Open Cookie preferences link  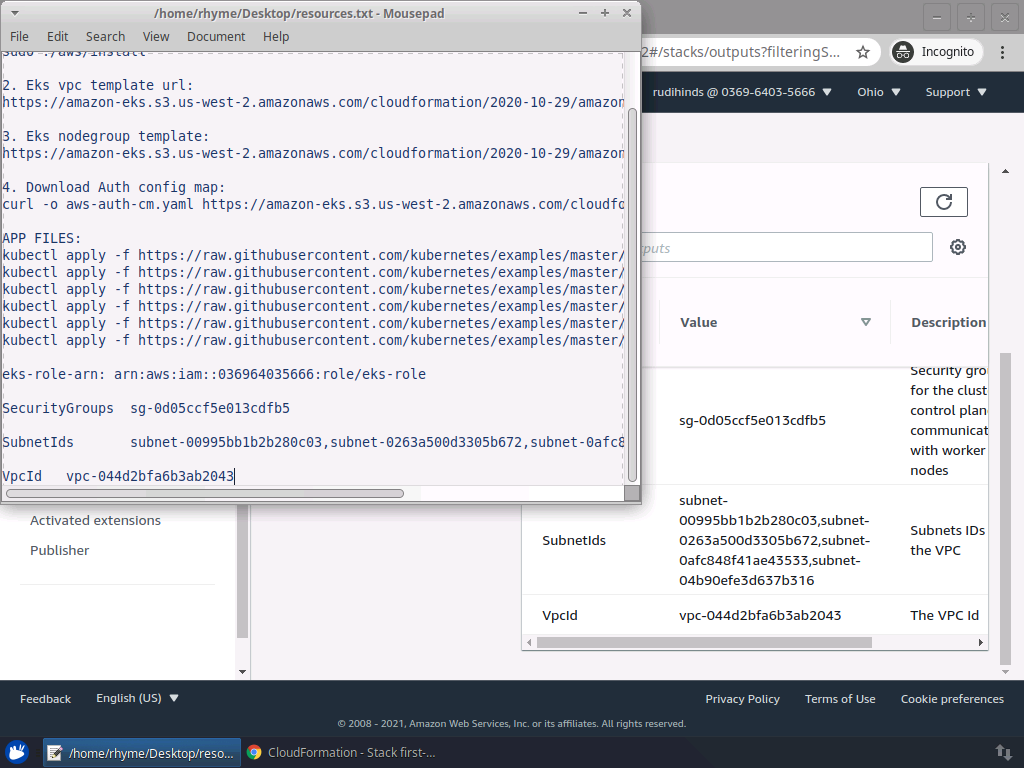pyautogui.click(x=952, y=699)
